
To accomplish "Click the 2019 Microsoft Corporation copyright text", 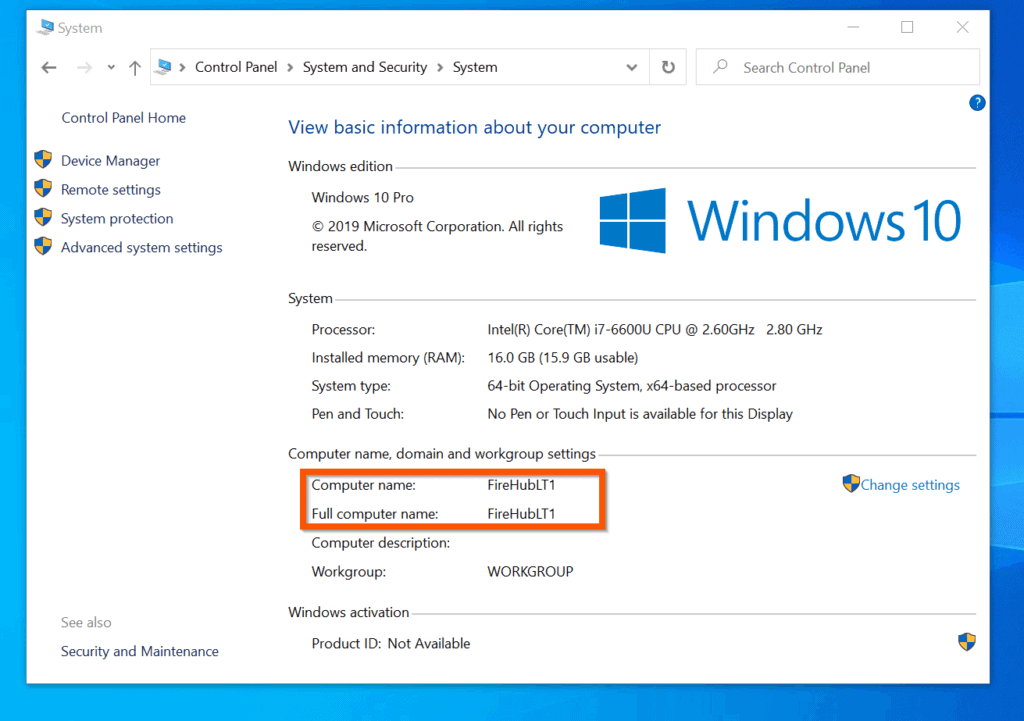I will click(437, 236).
